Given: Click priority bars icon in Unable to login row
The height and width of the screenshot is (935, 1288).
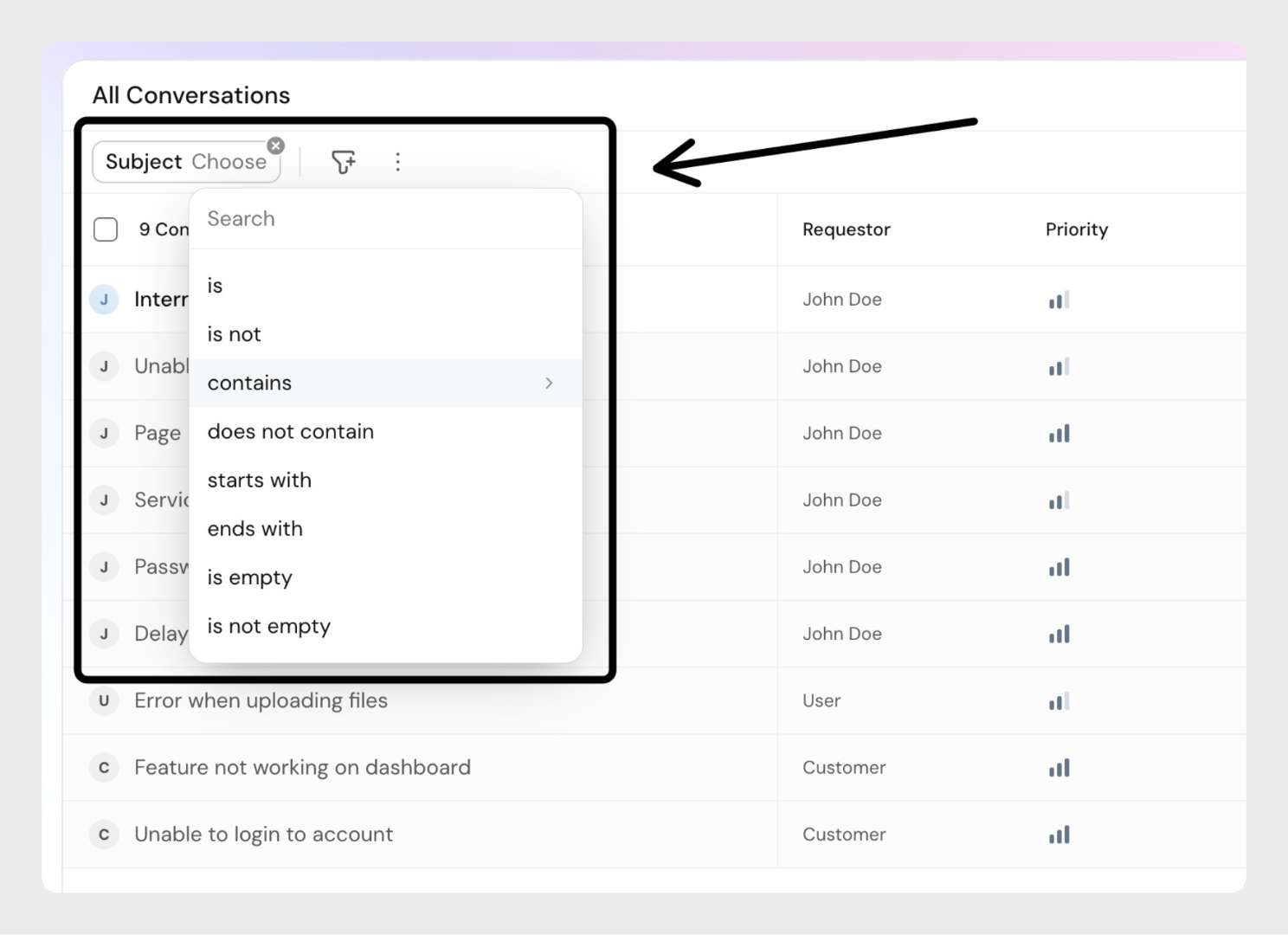Looking at the screenshot, I should point(1059,835).
